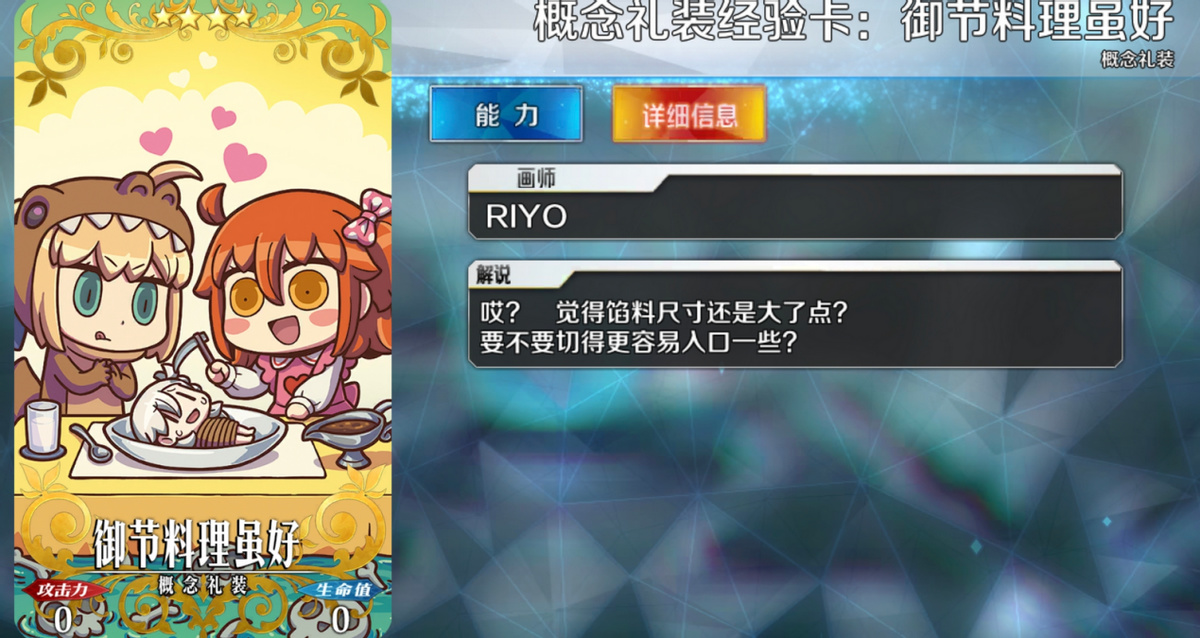Click the page title 概念礼装经验卡 text

(x=698, y=20)
